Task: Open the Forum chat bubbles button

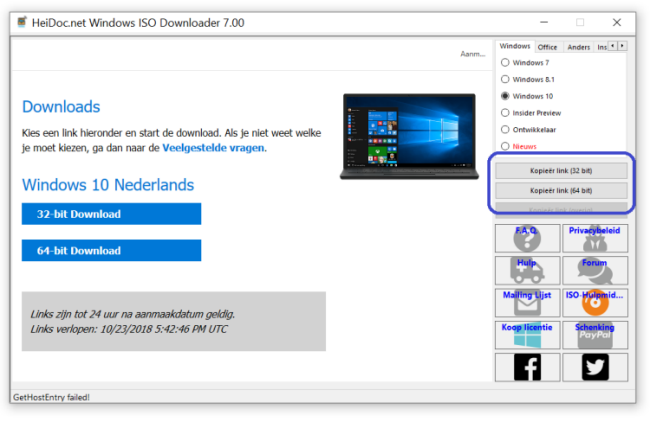Action: coord(595,270)
